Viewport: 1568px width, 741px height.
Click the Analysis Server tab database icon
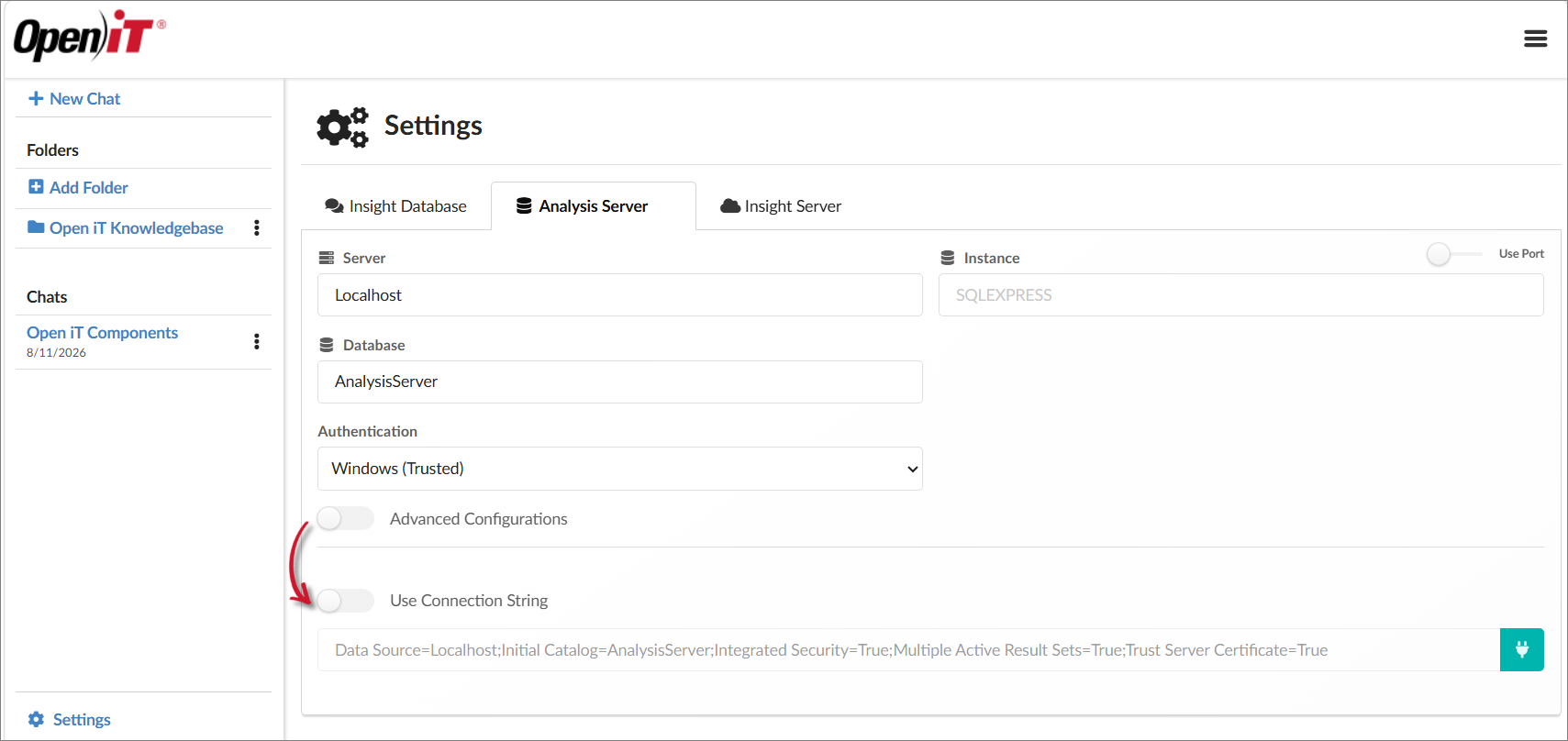pyautogui.click(x=524, y=206)
